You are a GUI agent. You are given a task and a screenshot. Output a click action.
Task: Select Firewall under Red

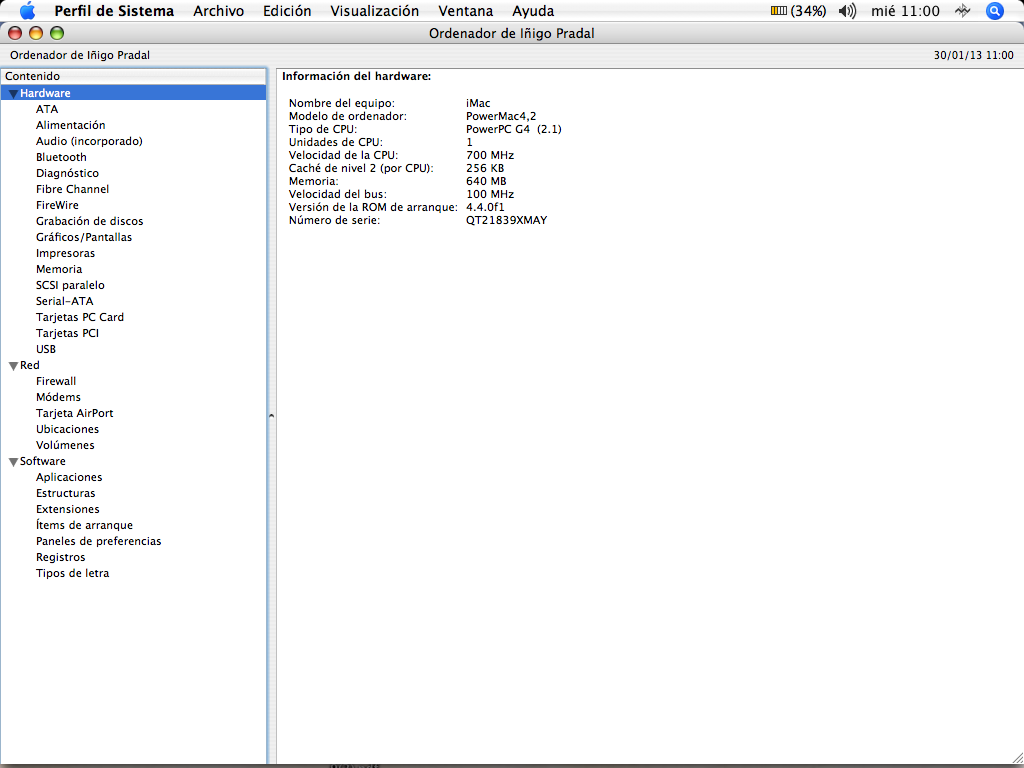[56, 381]
